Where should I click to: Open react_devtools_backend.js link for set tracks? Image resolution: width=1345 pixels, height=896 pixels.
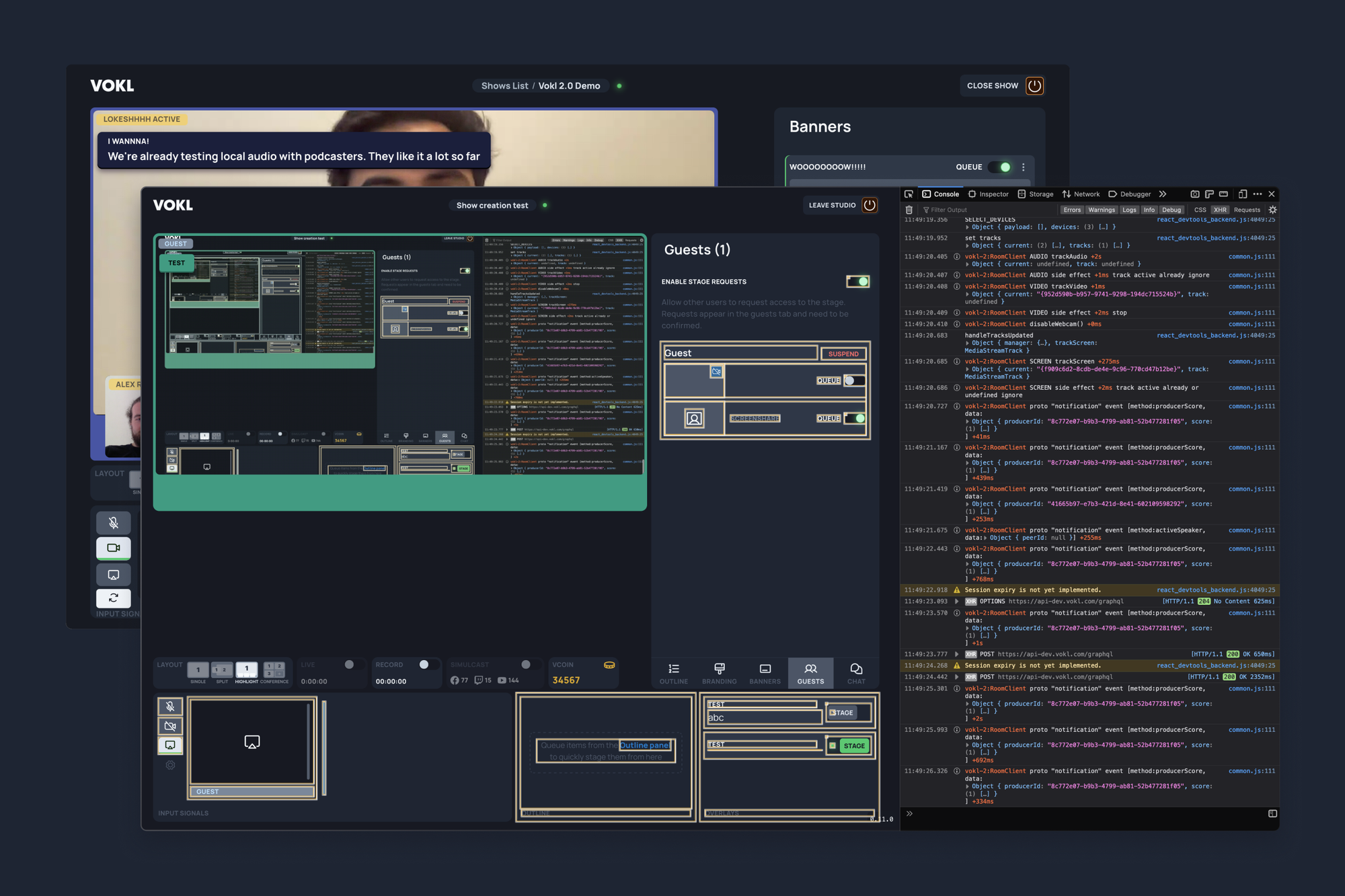pos(1215,238)
